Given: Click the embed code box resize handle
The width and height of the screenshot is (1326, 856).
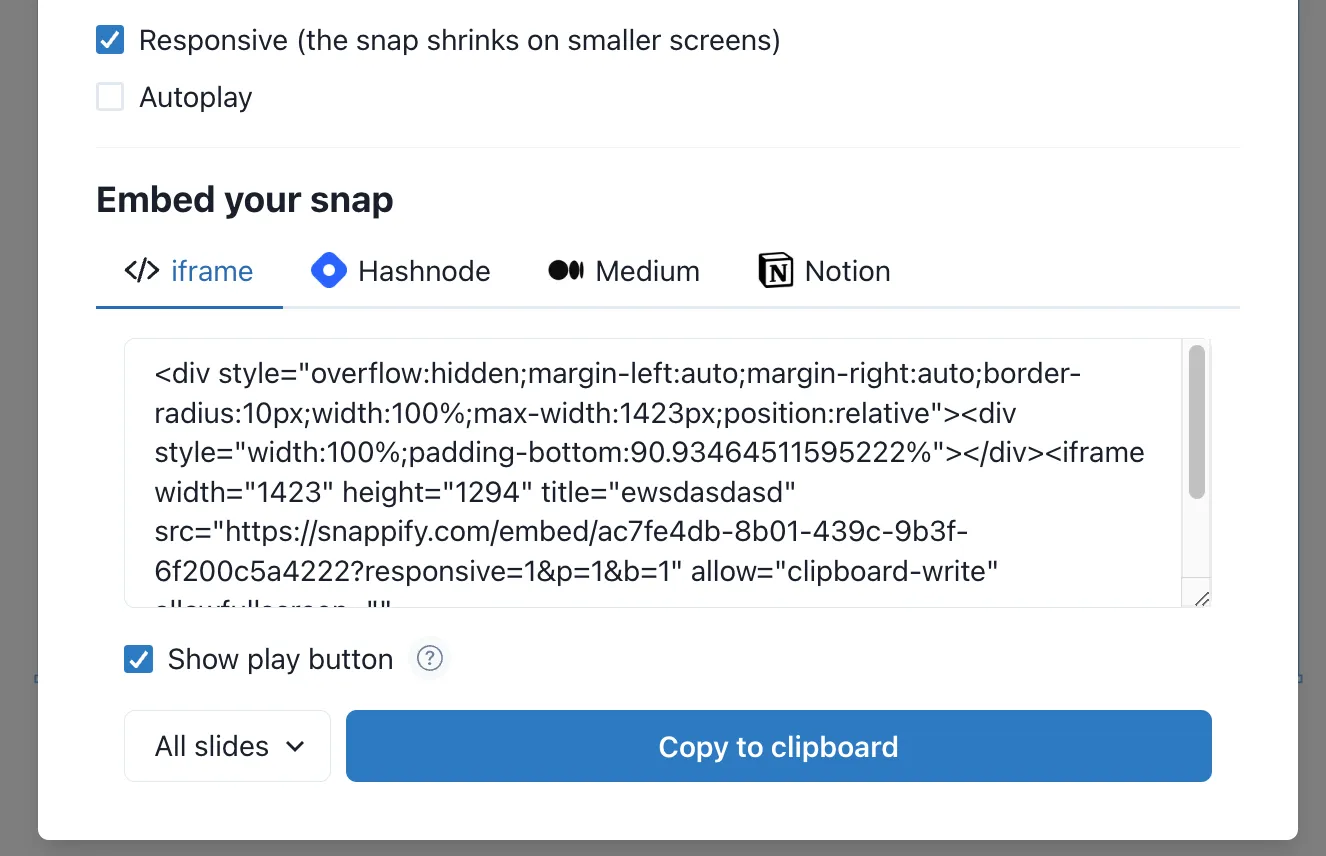Looking at the screenshot, I should pos(1201,597).
